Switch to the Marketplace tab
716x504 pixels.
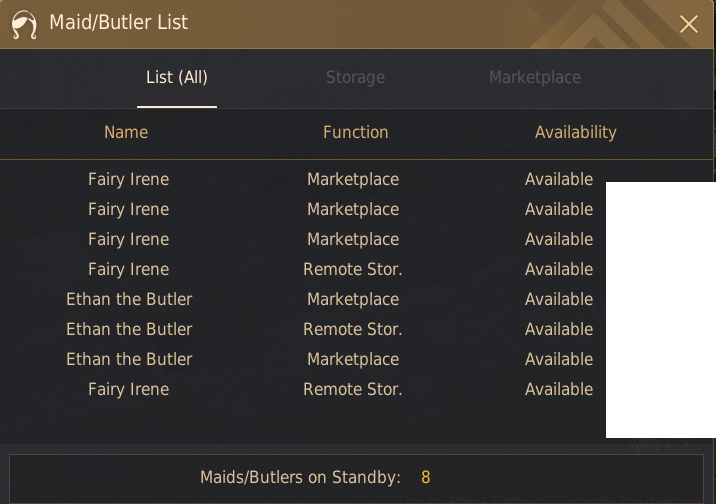click(x=535, y=77)
